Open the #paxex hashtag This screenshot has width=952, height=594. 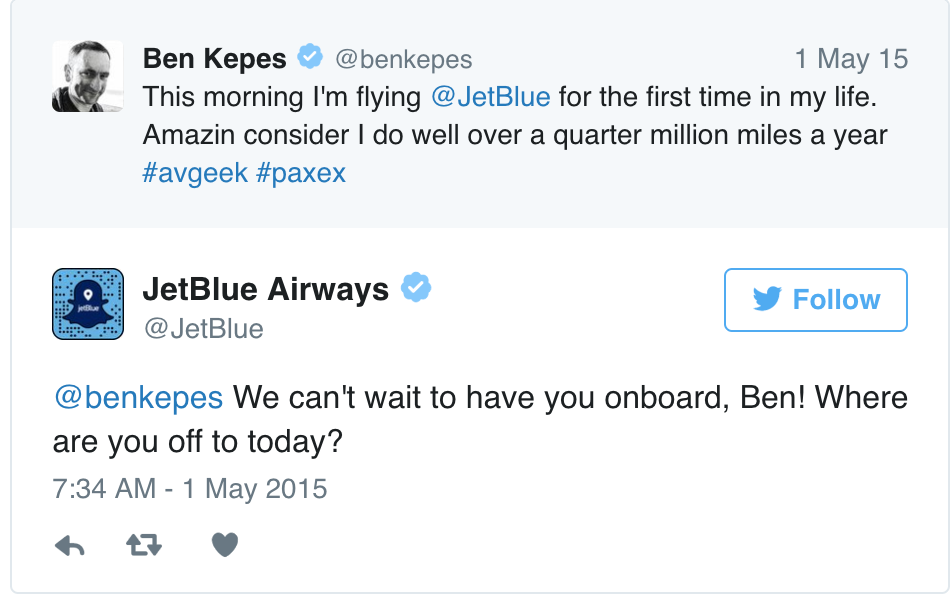[x=301, y=174]
